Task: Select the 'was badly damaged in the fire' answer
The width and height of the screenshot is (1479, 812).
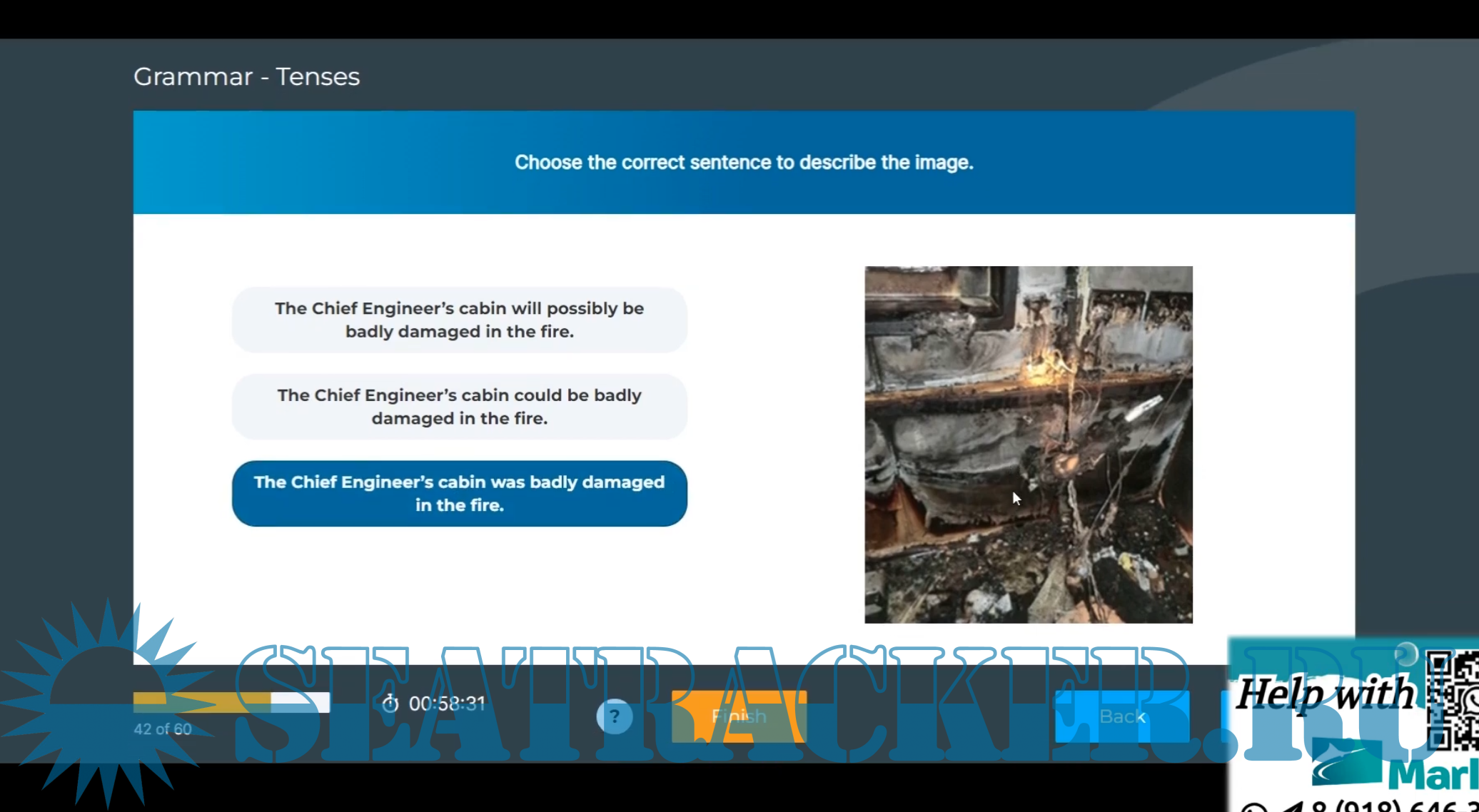Action: (x=459, y=494)
